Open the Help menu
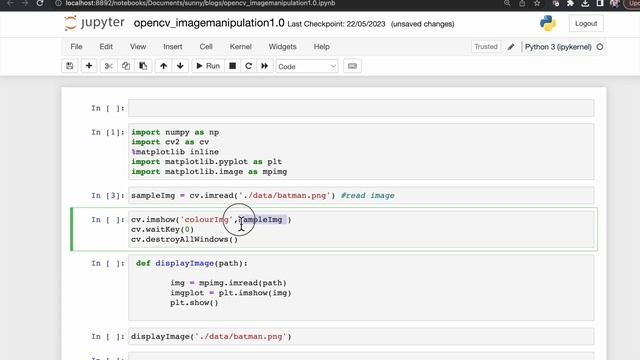Viewport: 640px width, 360px height. pyautogui.click(x=322, y=47)
